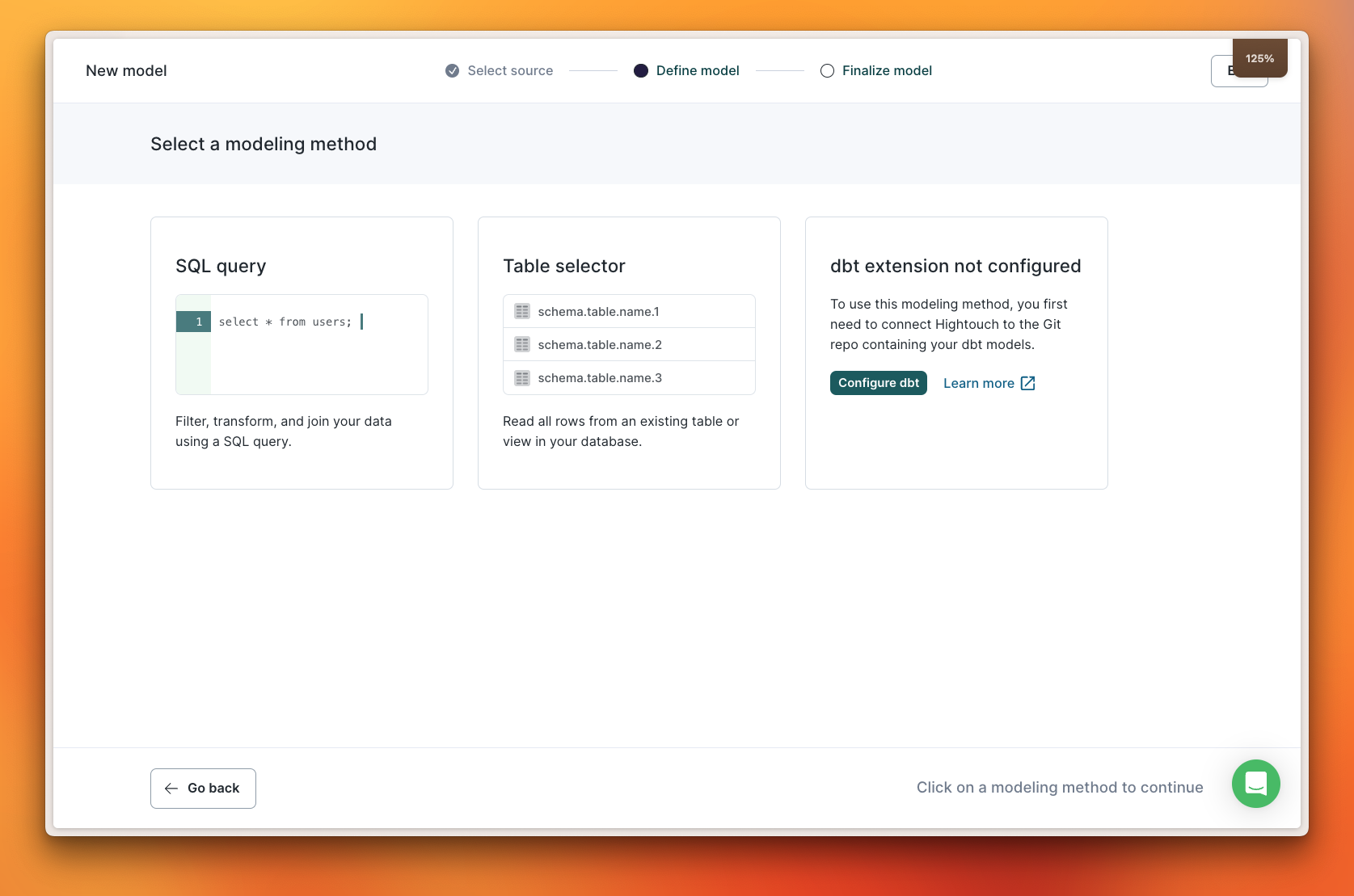
Task: Click the table icon beside schema.table.name.3
Action: [522, 378]
